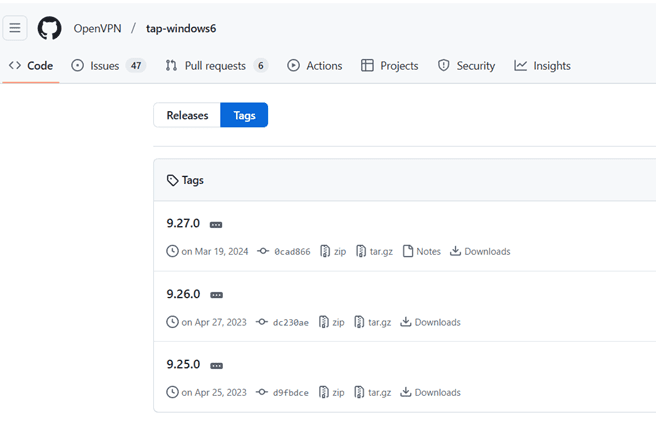This screenshot has height=433, width=656.
Task: Open the Actions tab
Action: [x=315, y=66]
